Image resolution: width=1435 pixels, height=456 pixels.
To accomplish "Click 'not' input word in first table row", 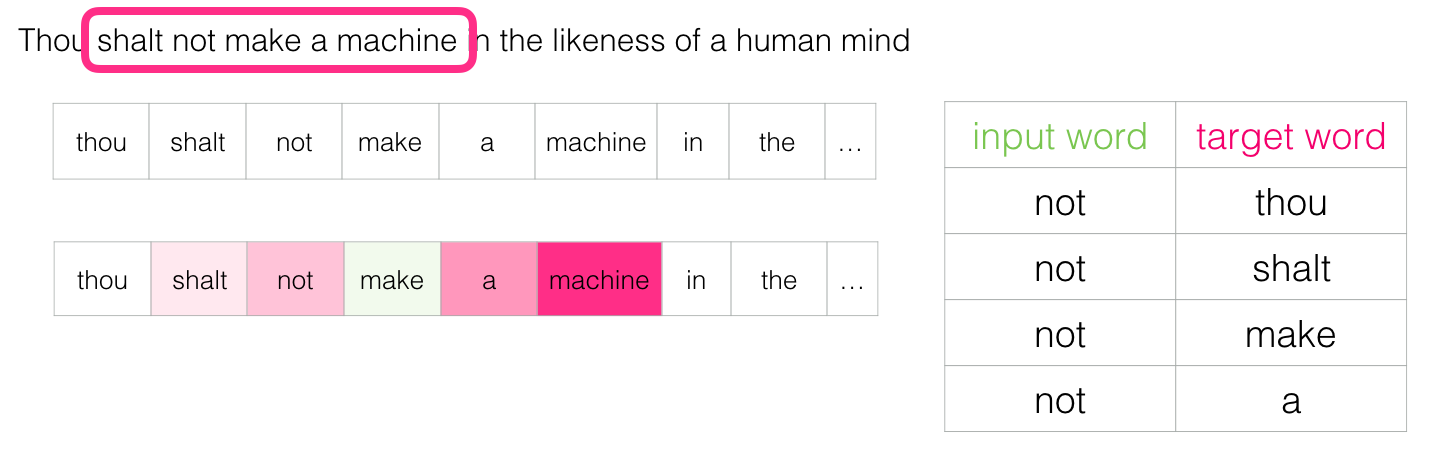I will pos(1060,202).
